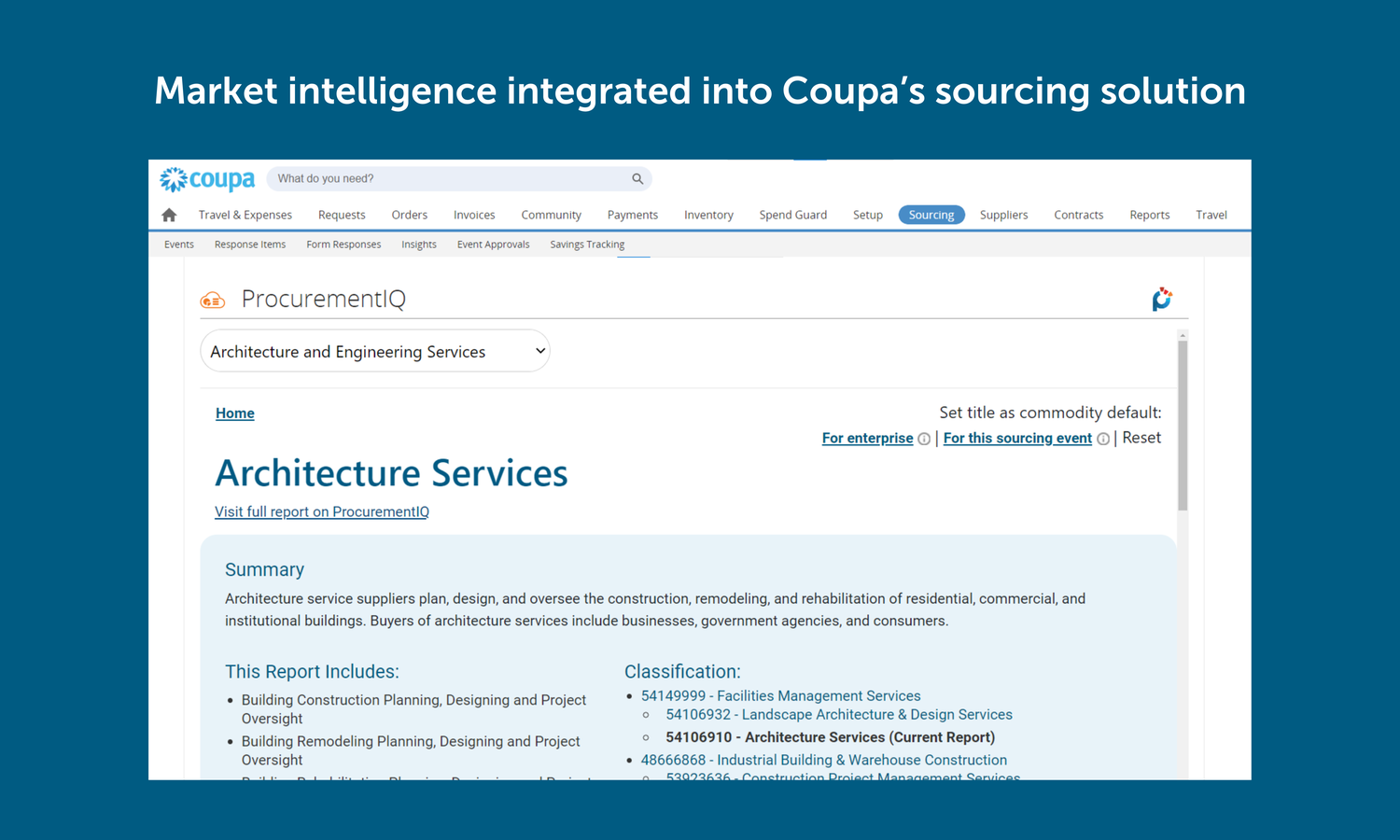Switch to the Savings Tracking subtab
The height and width of the screenshot is (840, 1400).
point(587,245)
